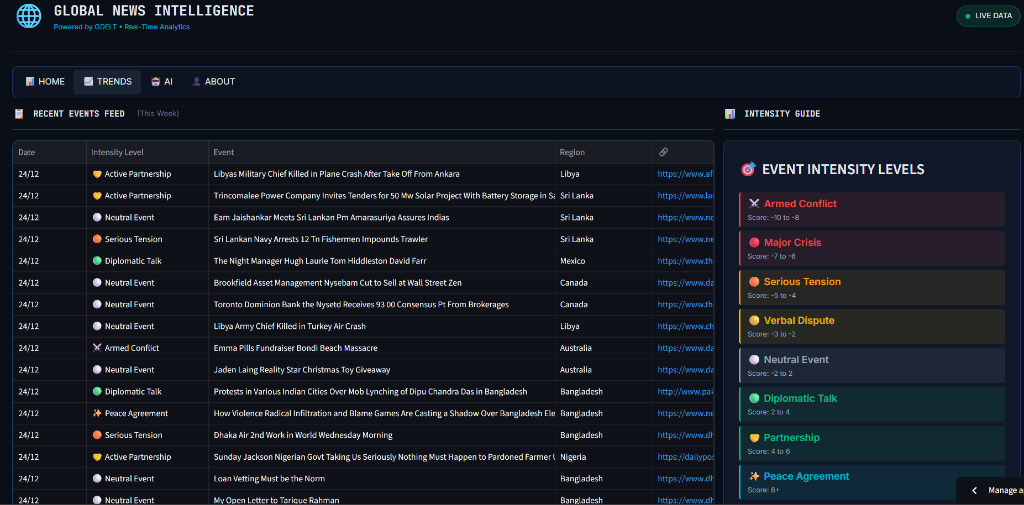Select 'My Open Letter to Tarique Rahman'
Screen dimensions: 1024x505
276,500
